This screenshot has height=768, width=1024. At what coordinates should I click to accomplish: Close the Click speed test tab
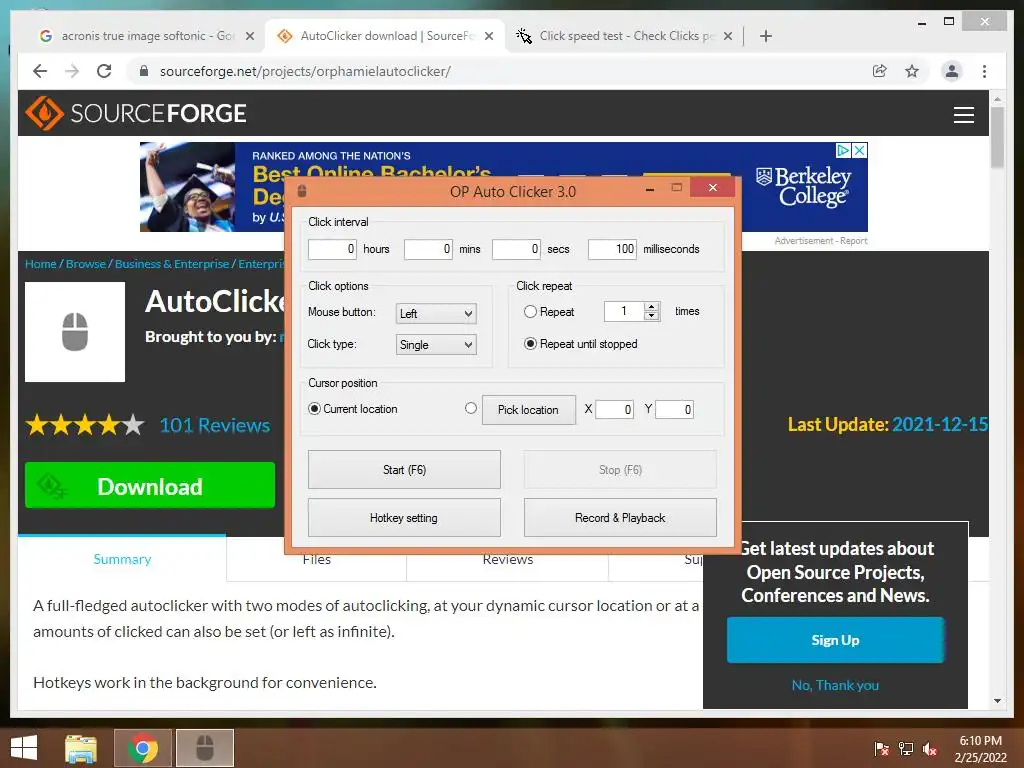(728, 36)
